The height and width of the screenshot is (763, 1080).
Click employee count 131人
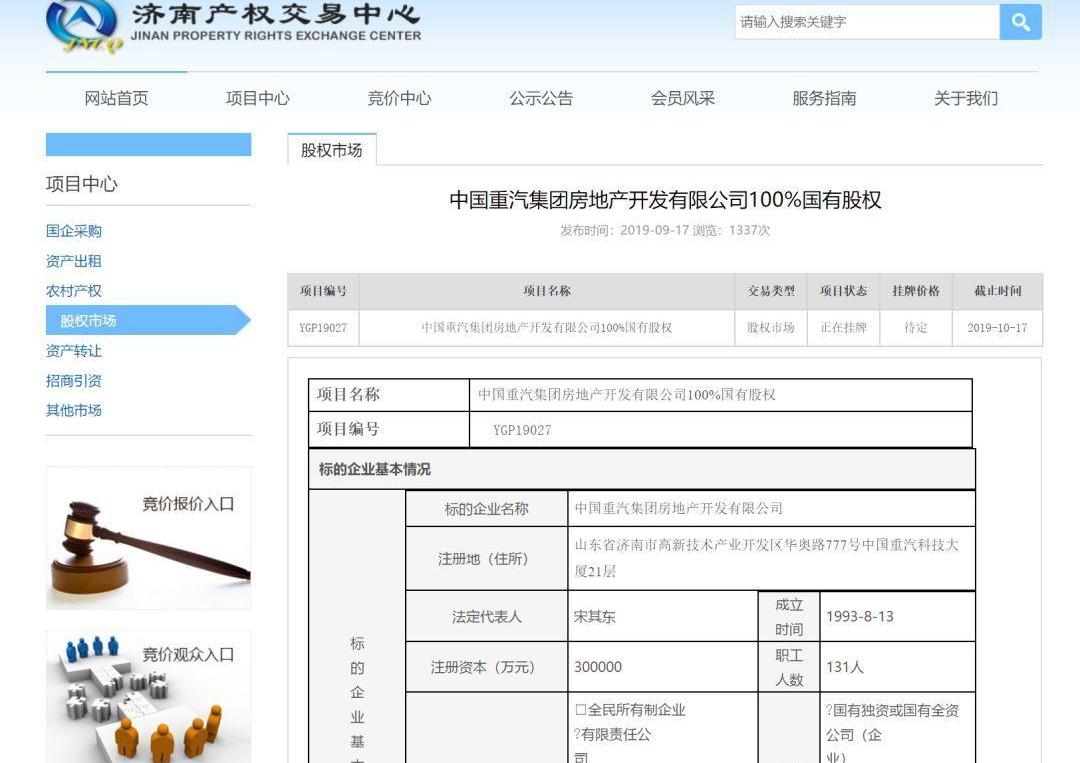click(844, 667)
